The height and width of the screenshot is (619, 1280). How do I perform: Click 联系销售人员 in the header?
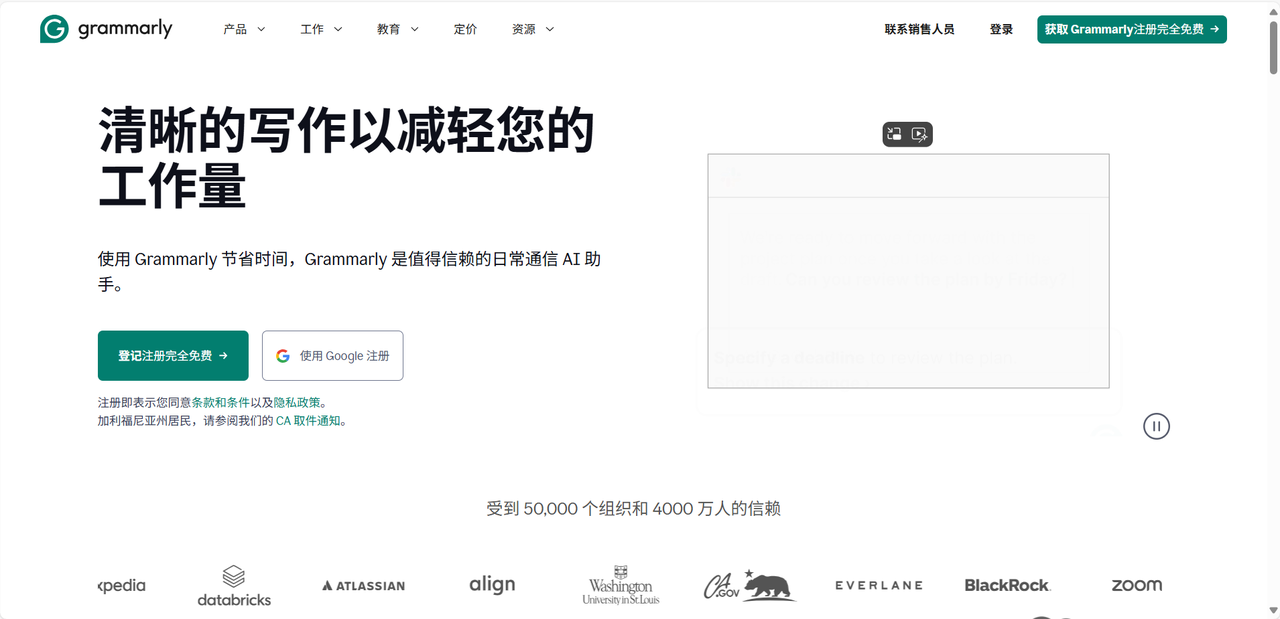(x=920, y=29)
